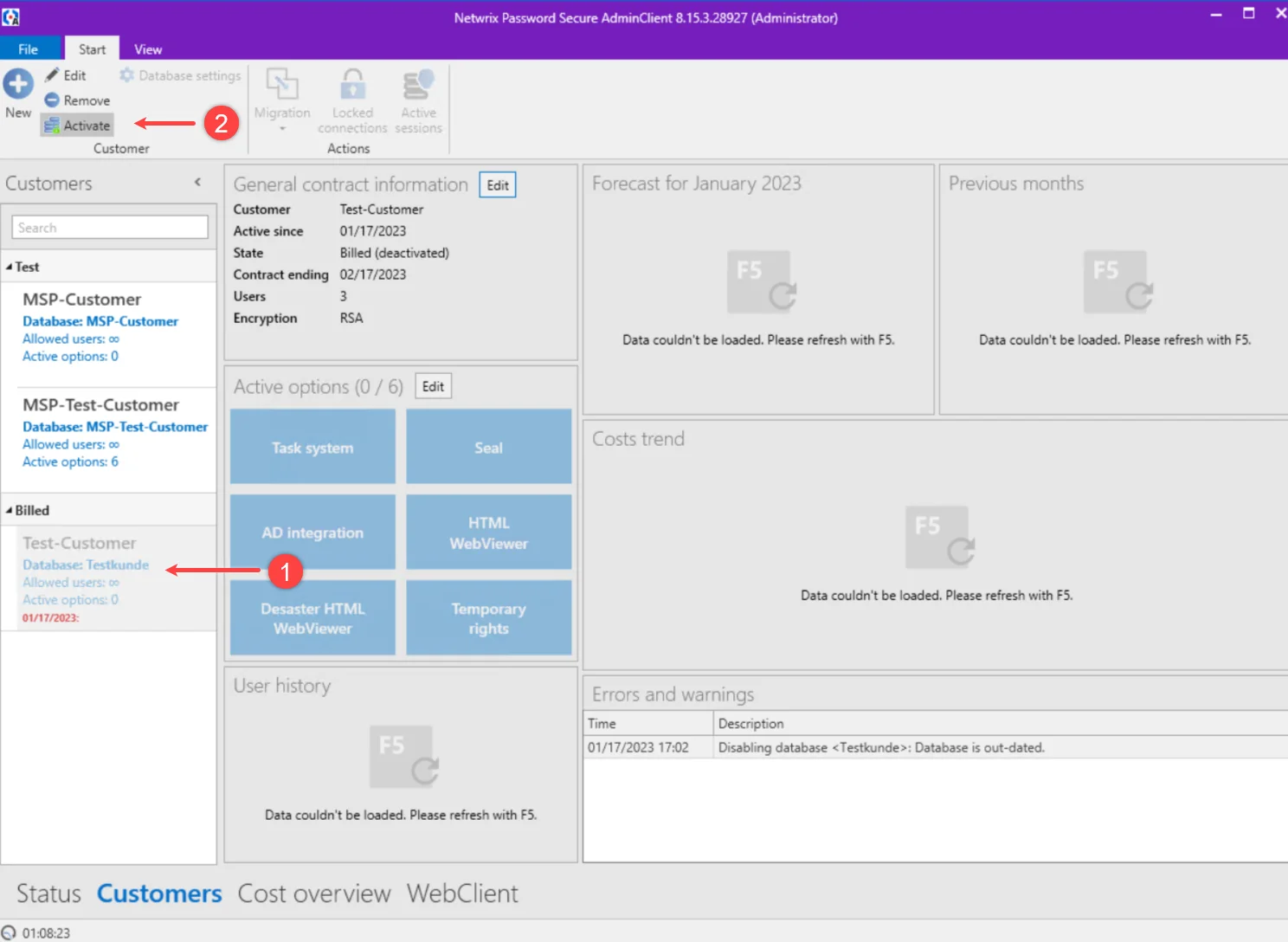Open Locked connections
The image size is (1288, 942).
pos(352,101)
